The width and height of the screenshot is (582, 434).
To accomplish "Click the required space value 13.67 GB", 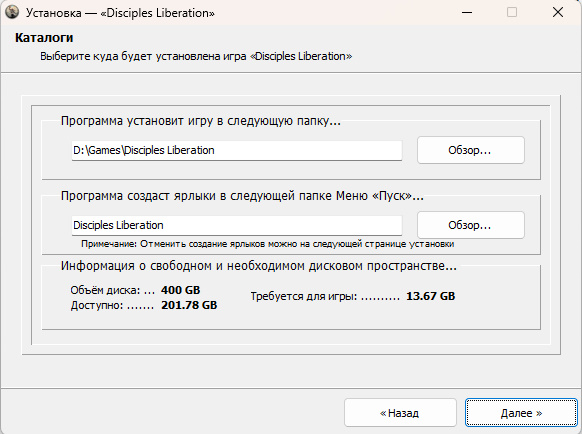I will coord(431,296).
